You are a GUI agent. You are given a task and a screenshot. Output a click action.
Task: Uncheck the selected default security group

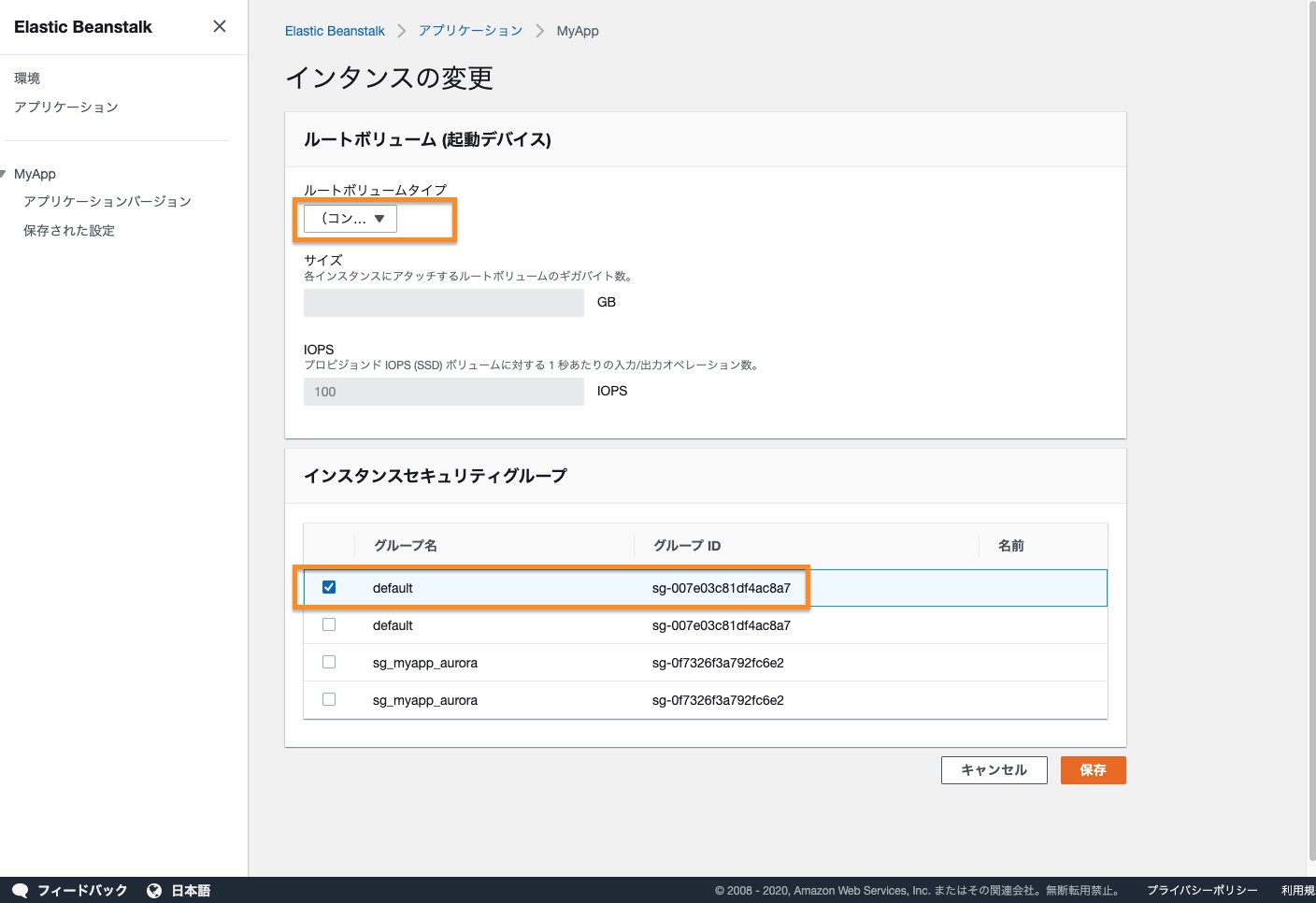coord(329,587)
